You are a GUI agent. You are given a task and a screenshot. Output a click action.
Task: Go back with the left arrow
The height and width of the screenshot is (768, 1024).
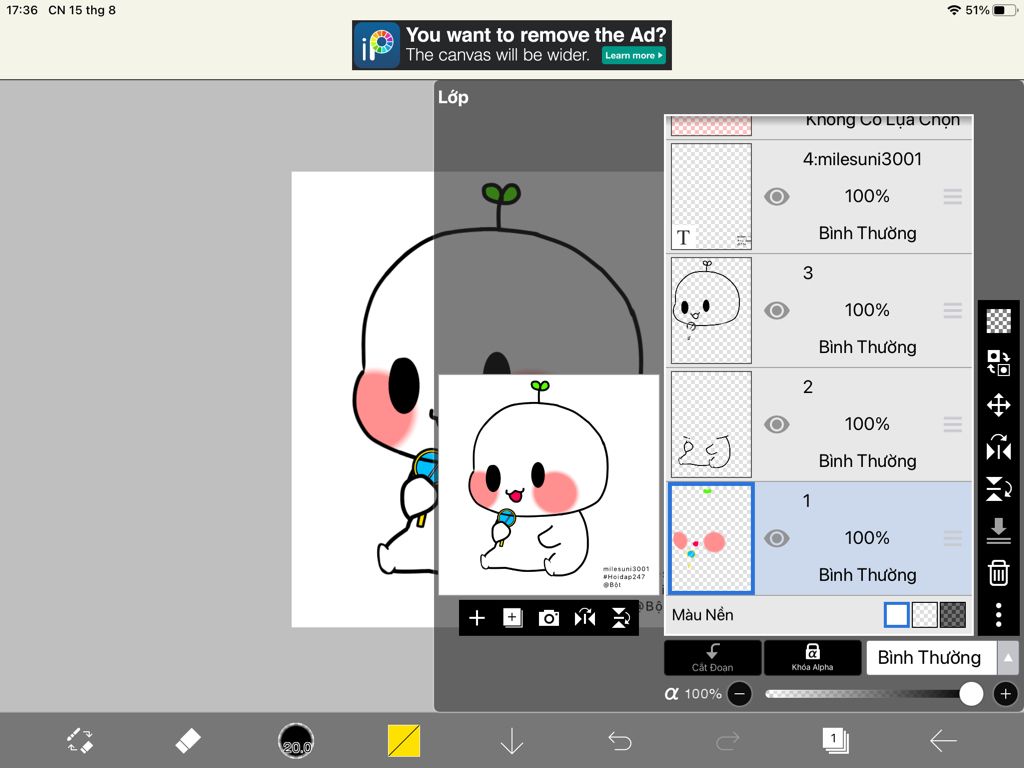943,741
